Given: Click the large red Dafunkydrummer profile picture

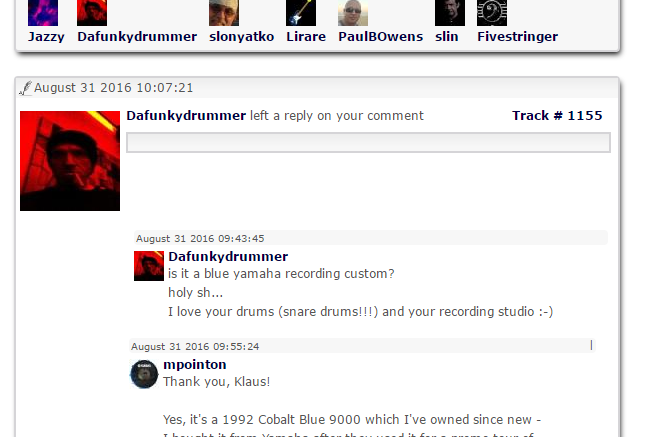Looking at the screenshot, I should tap(70, 161).
